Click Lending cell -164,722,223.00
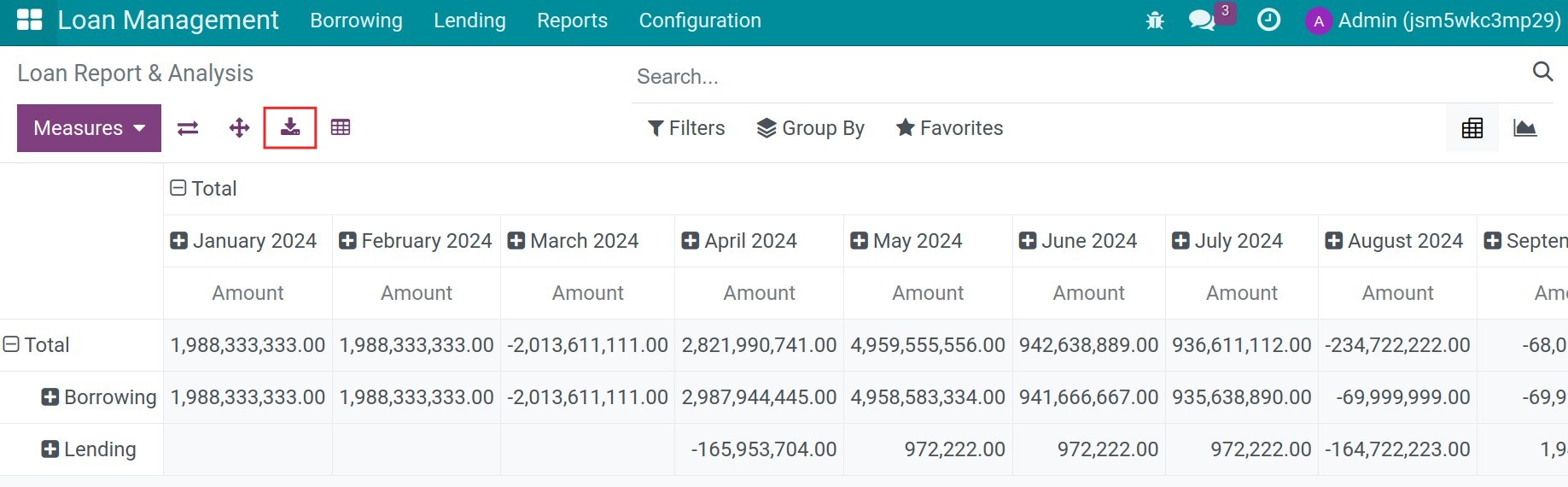This screenshot has width=1568, height=487. 1397,449
